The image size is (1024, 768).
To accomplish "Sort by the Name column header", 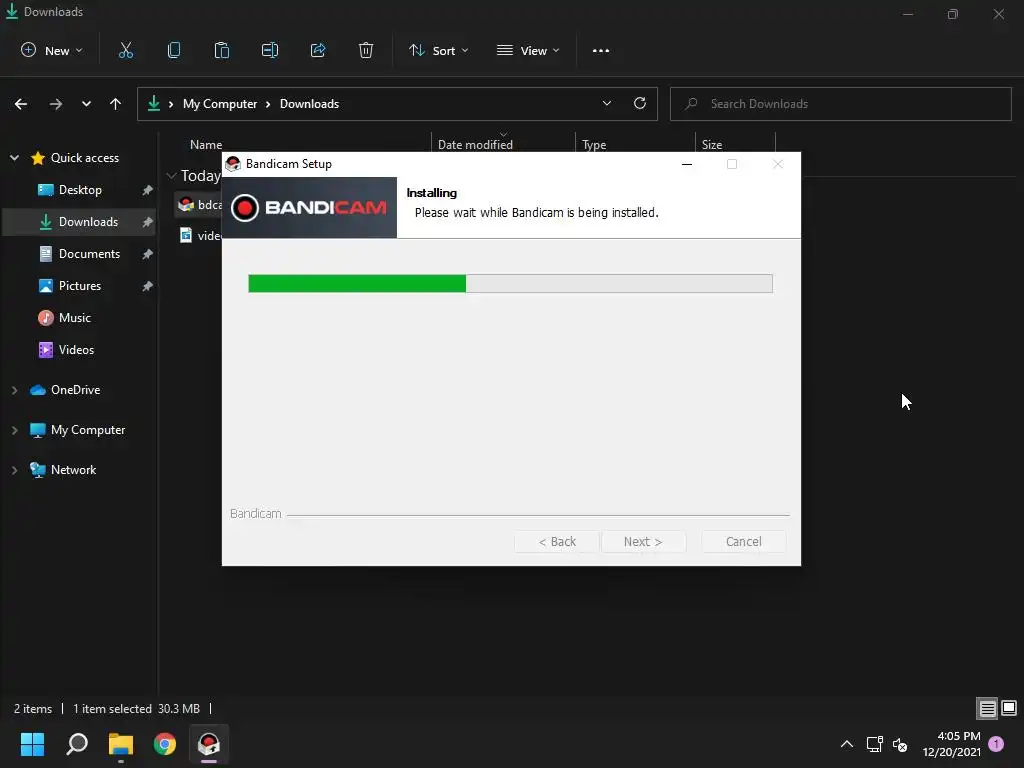I will tap(206, 144).
